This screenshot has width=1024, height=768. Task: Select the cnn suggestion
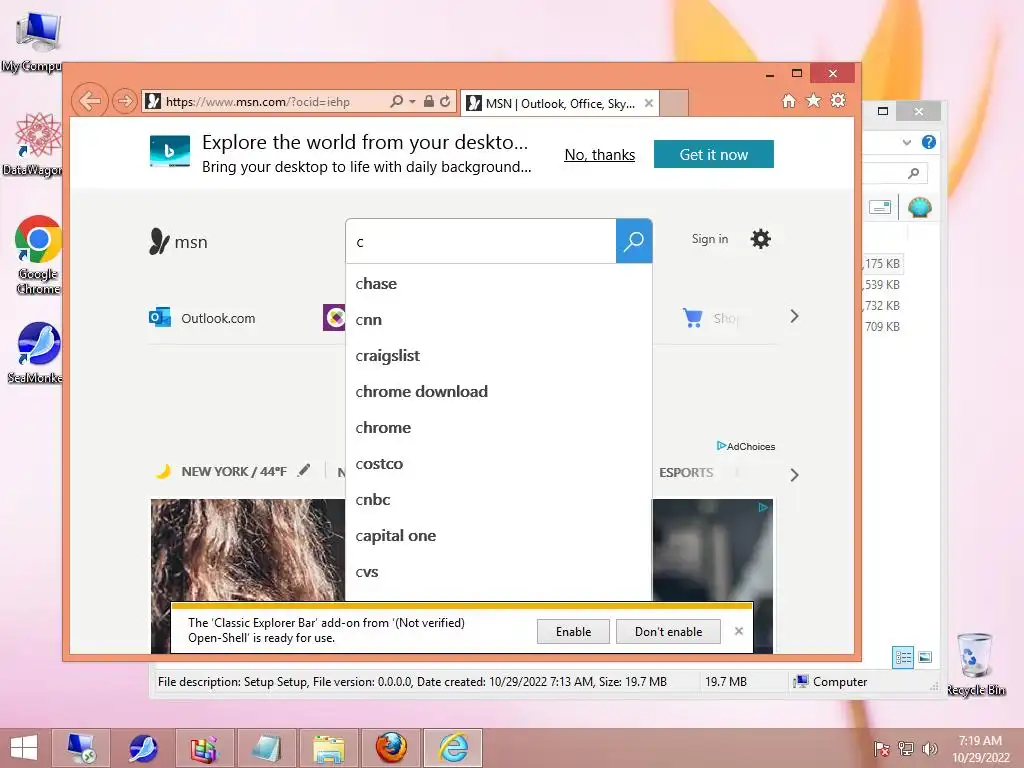point(498,320)
